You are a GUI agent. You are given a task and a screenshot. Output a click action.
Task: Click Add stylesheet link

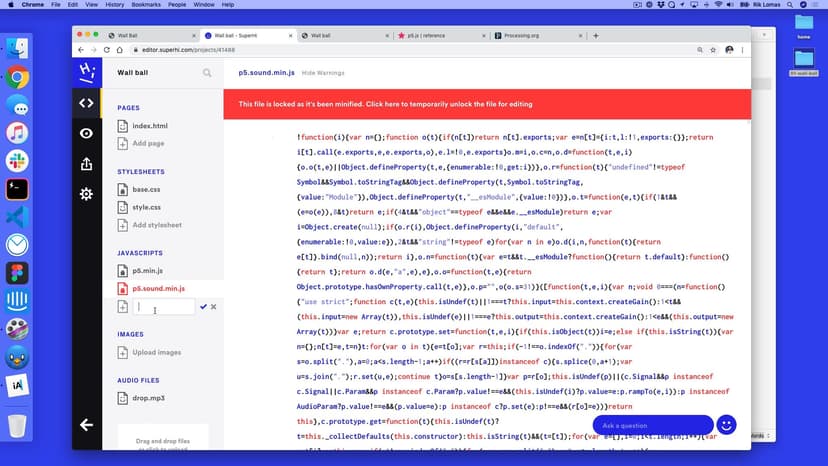(157, 225)
